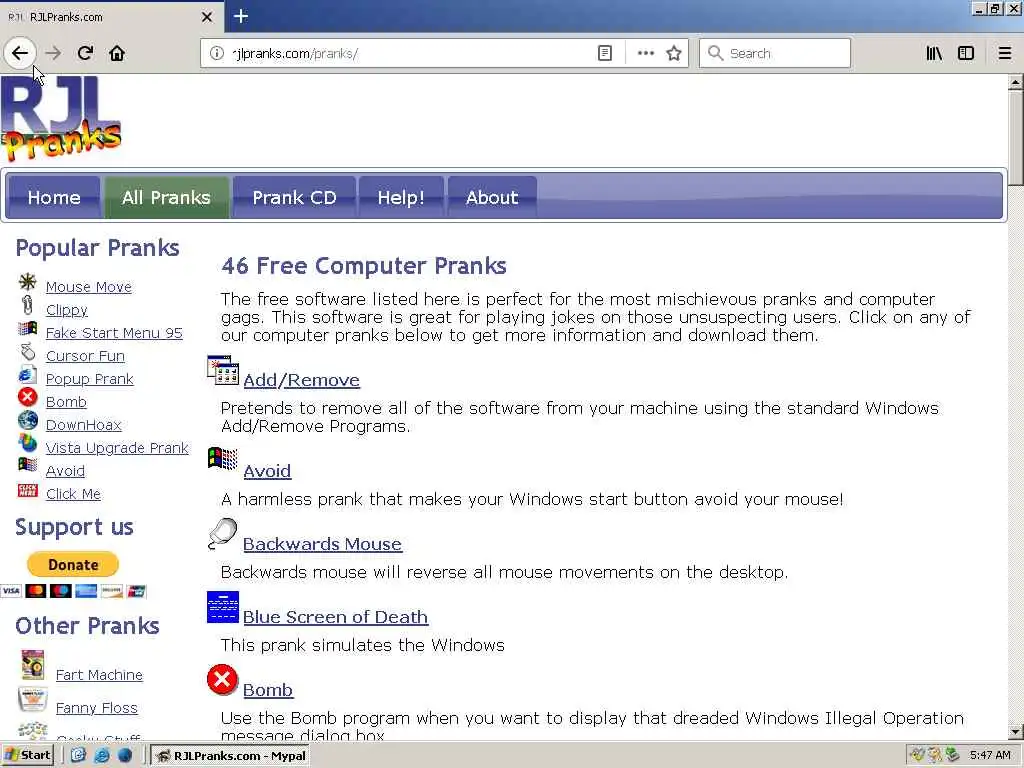Image resolution: width=1024 pixels, height=768 pixels.
Task: Click the Fart Machine thumbnail
Action: click(32, 666)
